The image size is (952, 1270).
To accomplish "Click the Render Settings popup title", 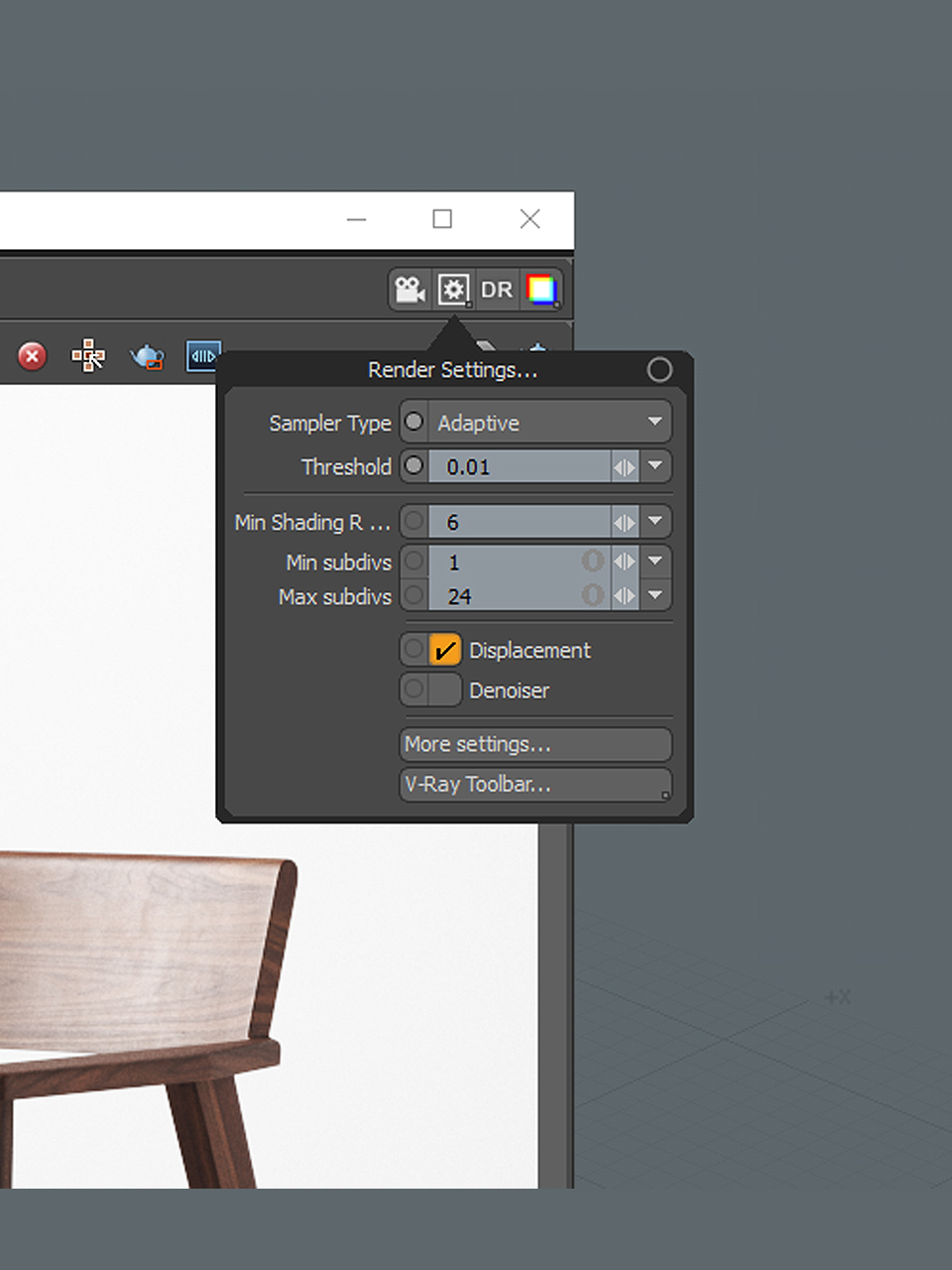I will [x=452, y=370].
